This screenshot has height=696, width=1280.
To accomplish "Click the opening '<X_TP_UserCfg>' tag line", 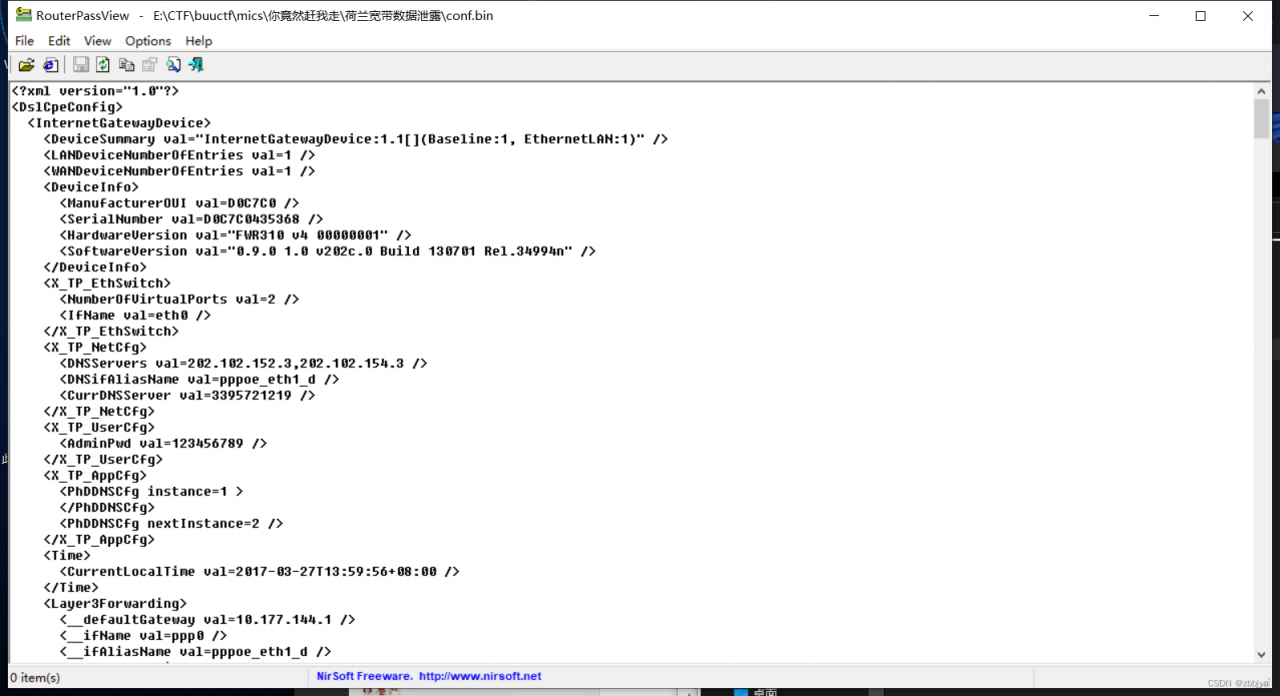I will click(x=99, y=427).
